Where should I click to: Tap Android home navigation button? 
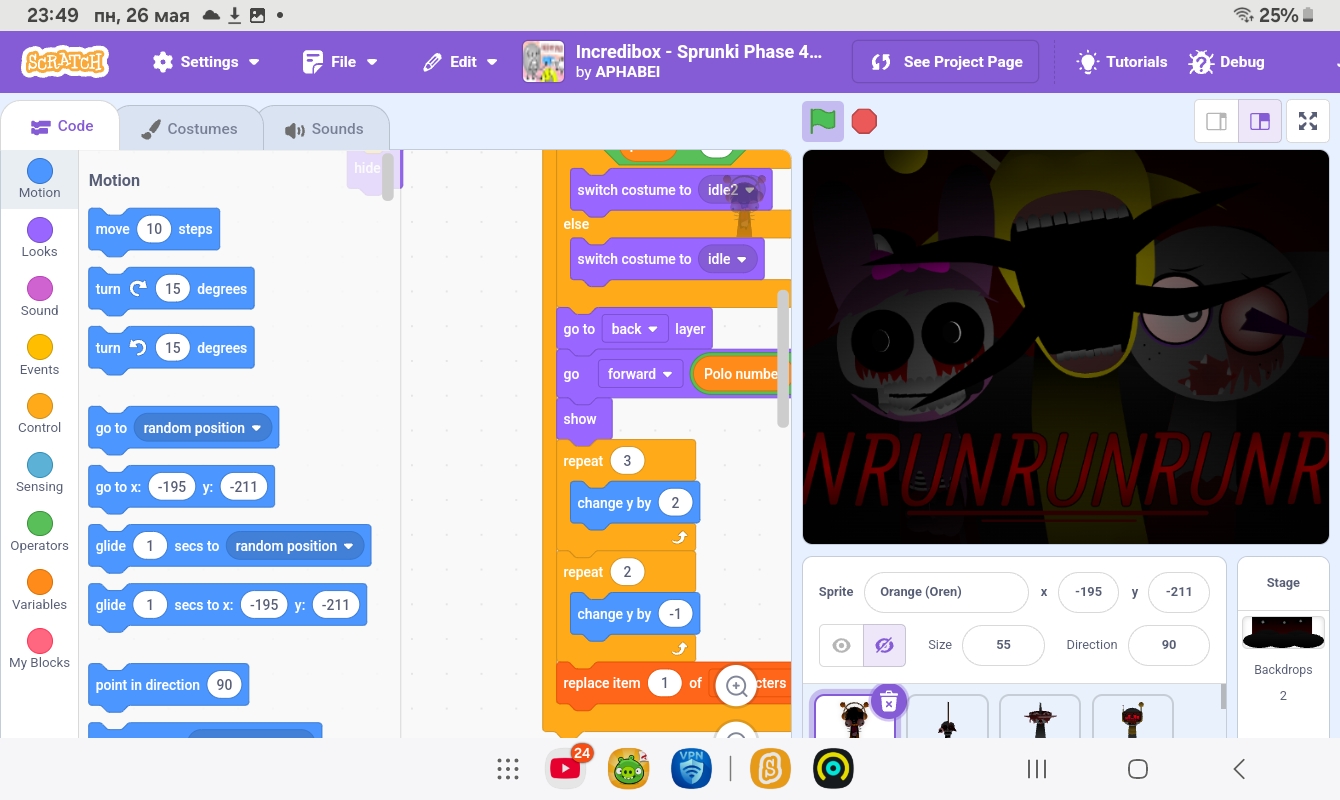pyautogui.click(x=1137, y=769)
